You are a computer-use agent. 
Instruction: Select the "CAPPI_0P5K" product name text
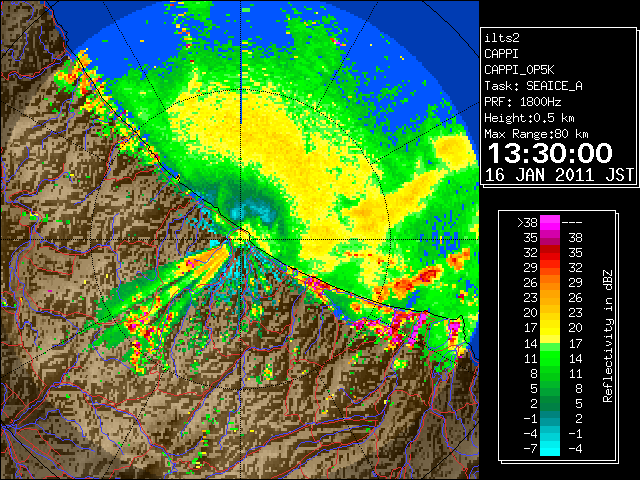point(519,70)
